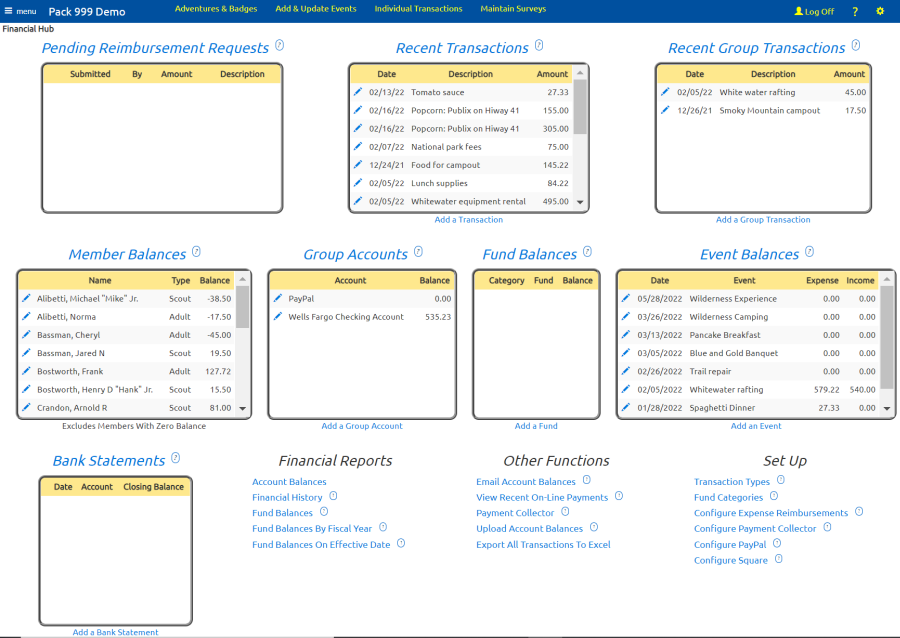
Task: Open Add & Update Events menu
Action: [x=316, y=9]
